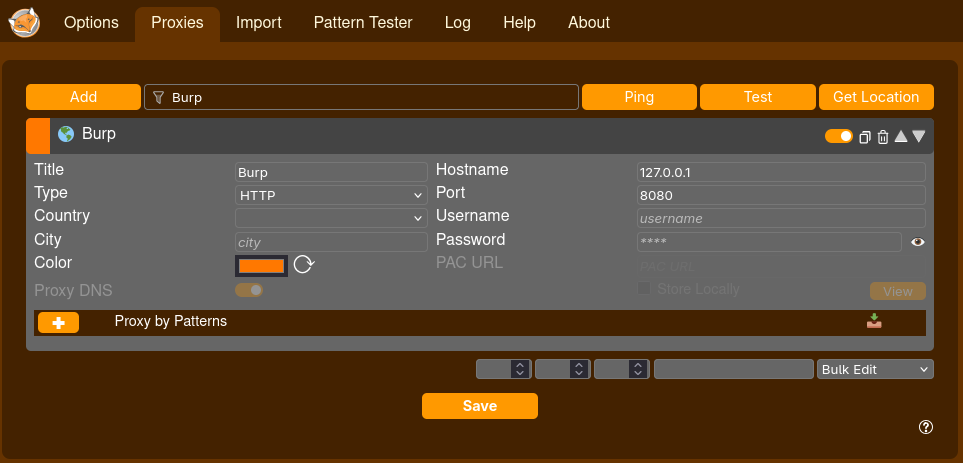
Task: Click the Title input field
Action: (332, 172)
